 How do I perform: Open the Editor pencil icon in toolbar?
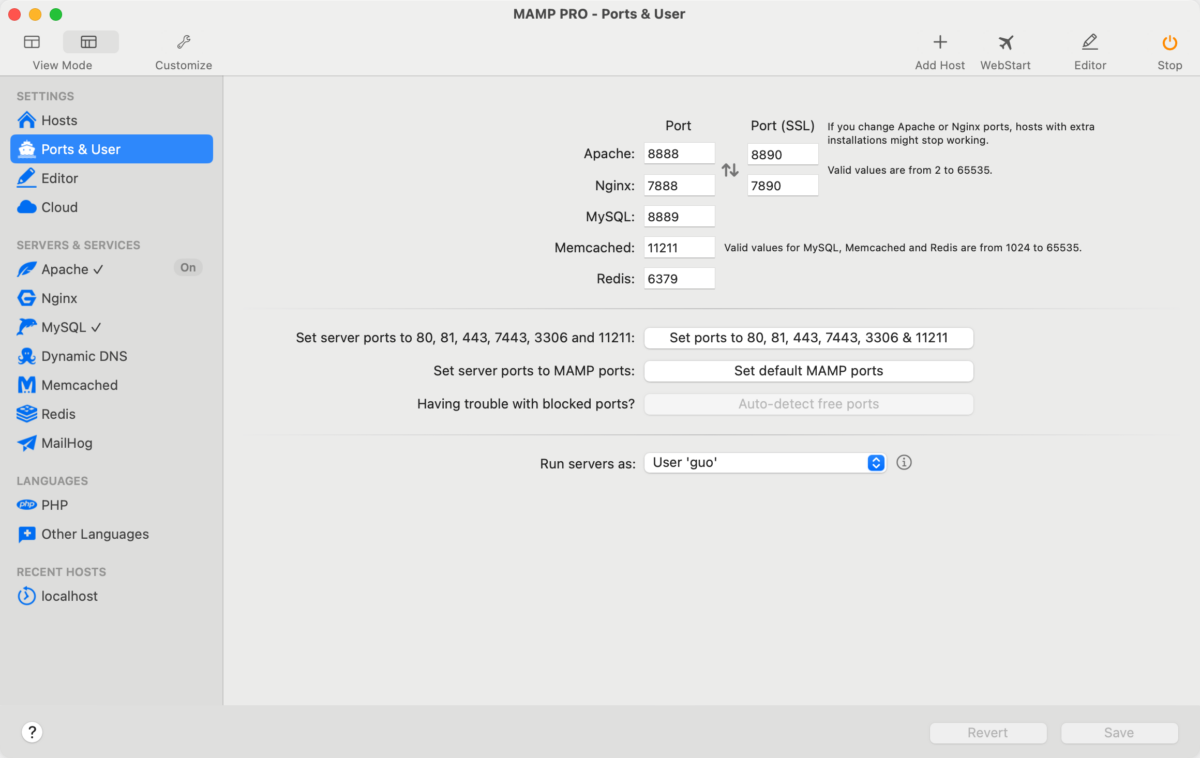[1090, 42]
